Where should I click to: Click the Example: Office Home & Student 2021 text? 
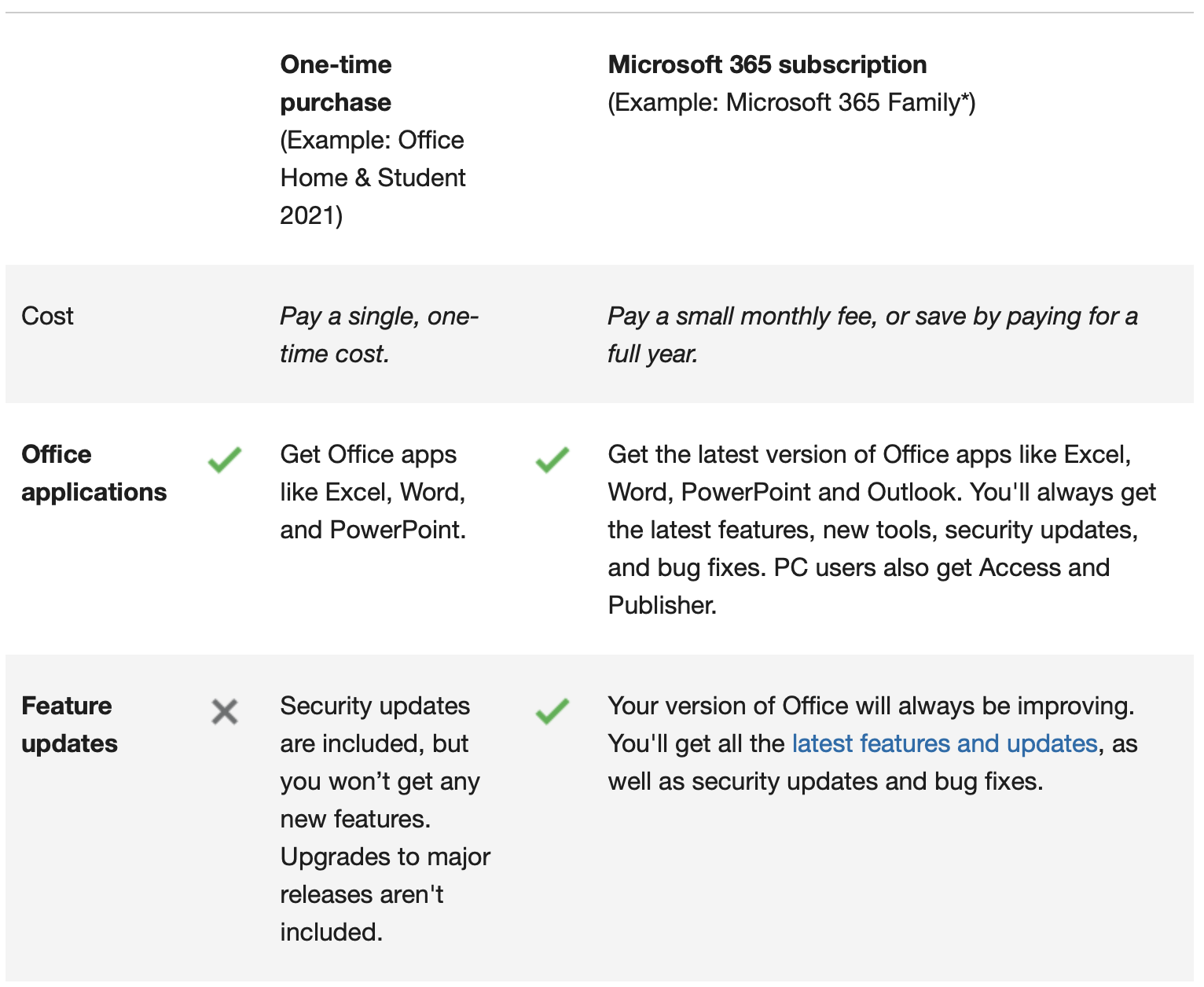click(373, 178)
